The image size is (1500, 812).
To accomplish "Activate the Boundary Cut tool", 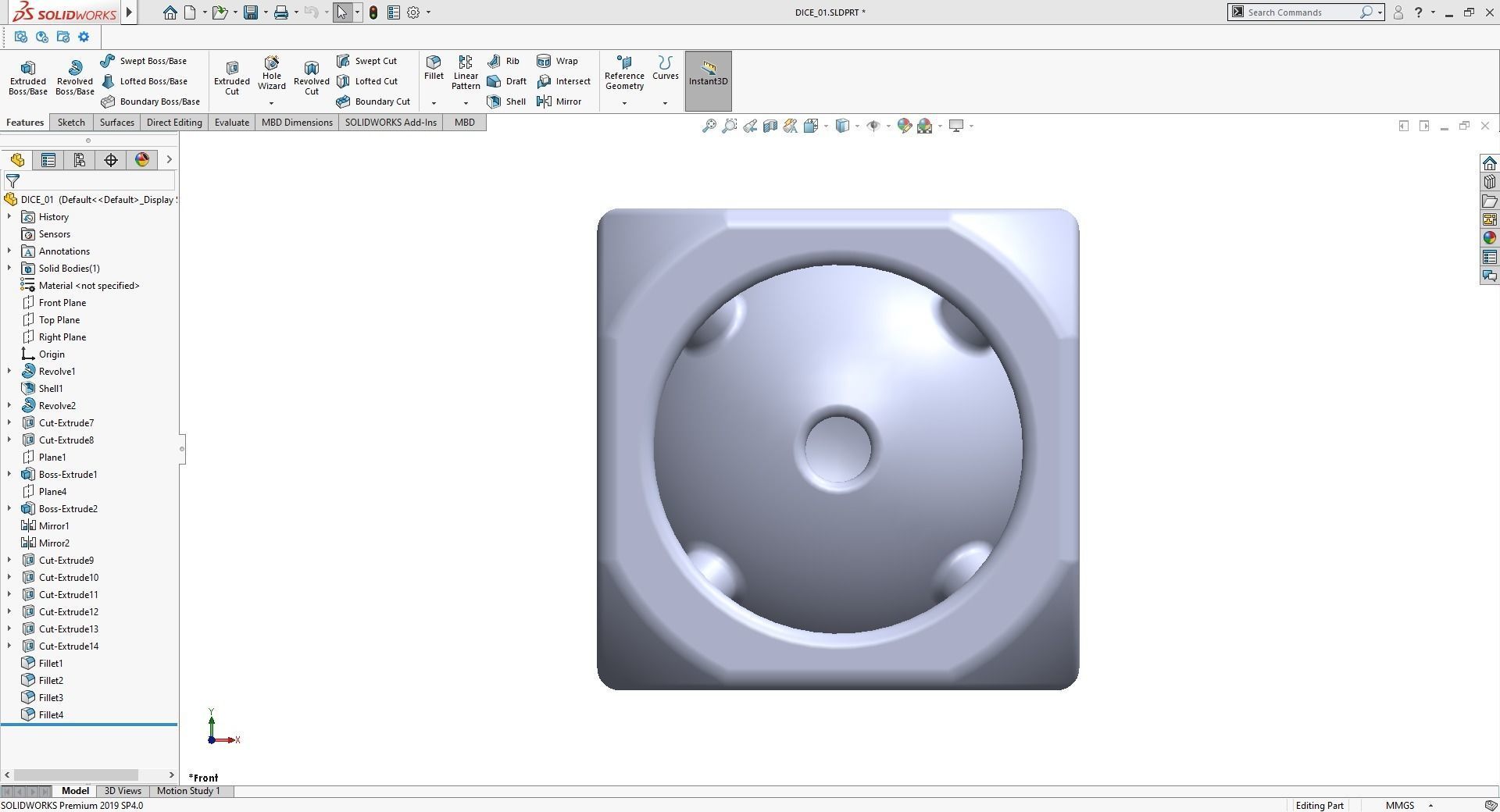I will point(373,101).
